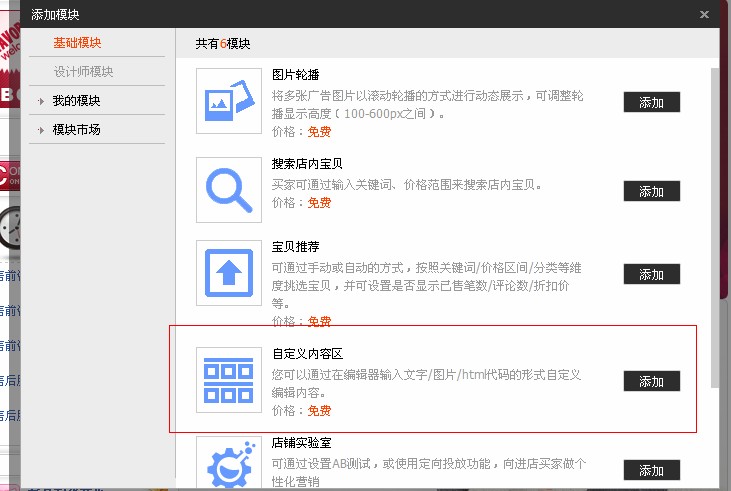Click the module list vertical scrollbar
Viewport: 731px width, 491px height.
715,227
